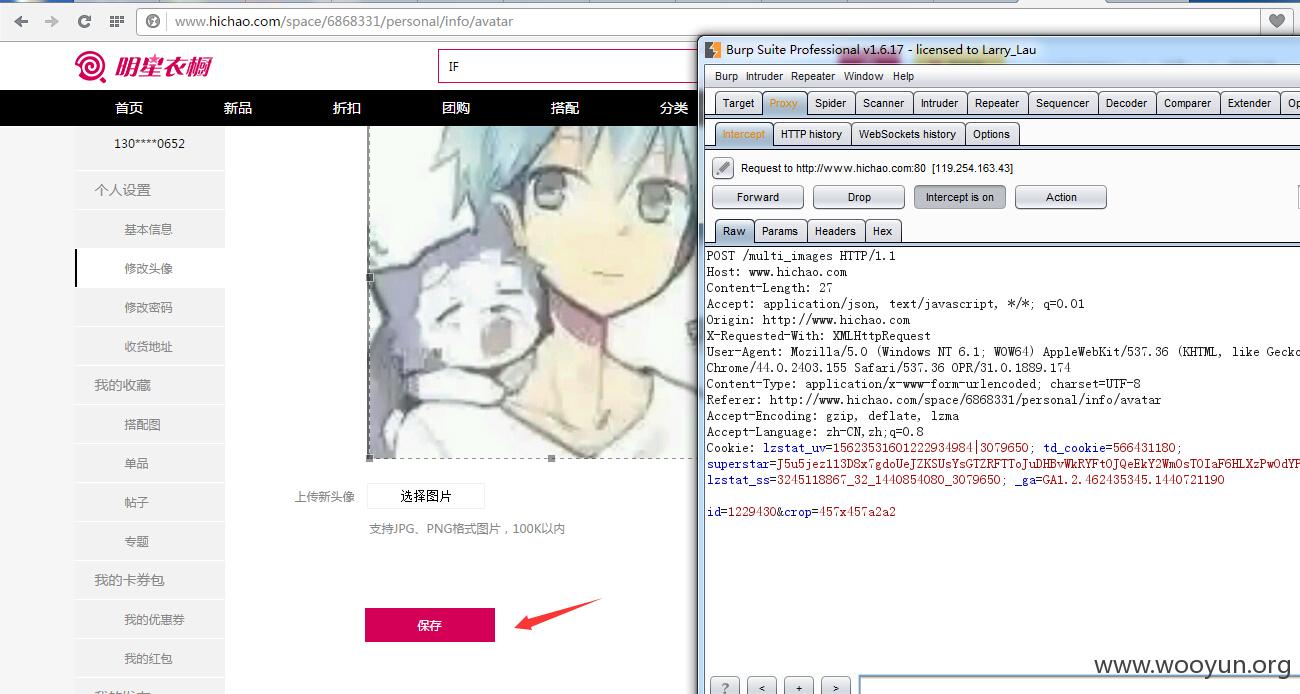The image size is (1300, 694).
Task: Click the site search box containing IF
Action: [570, 66]
